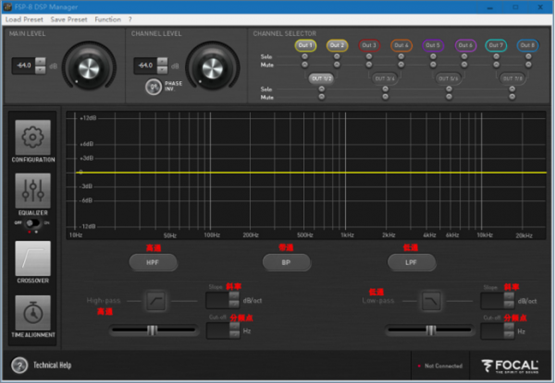Open the Load Preset menu
555x383 pixels.
coord(24,19)
